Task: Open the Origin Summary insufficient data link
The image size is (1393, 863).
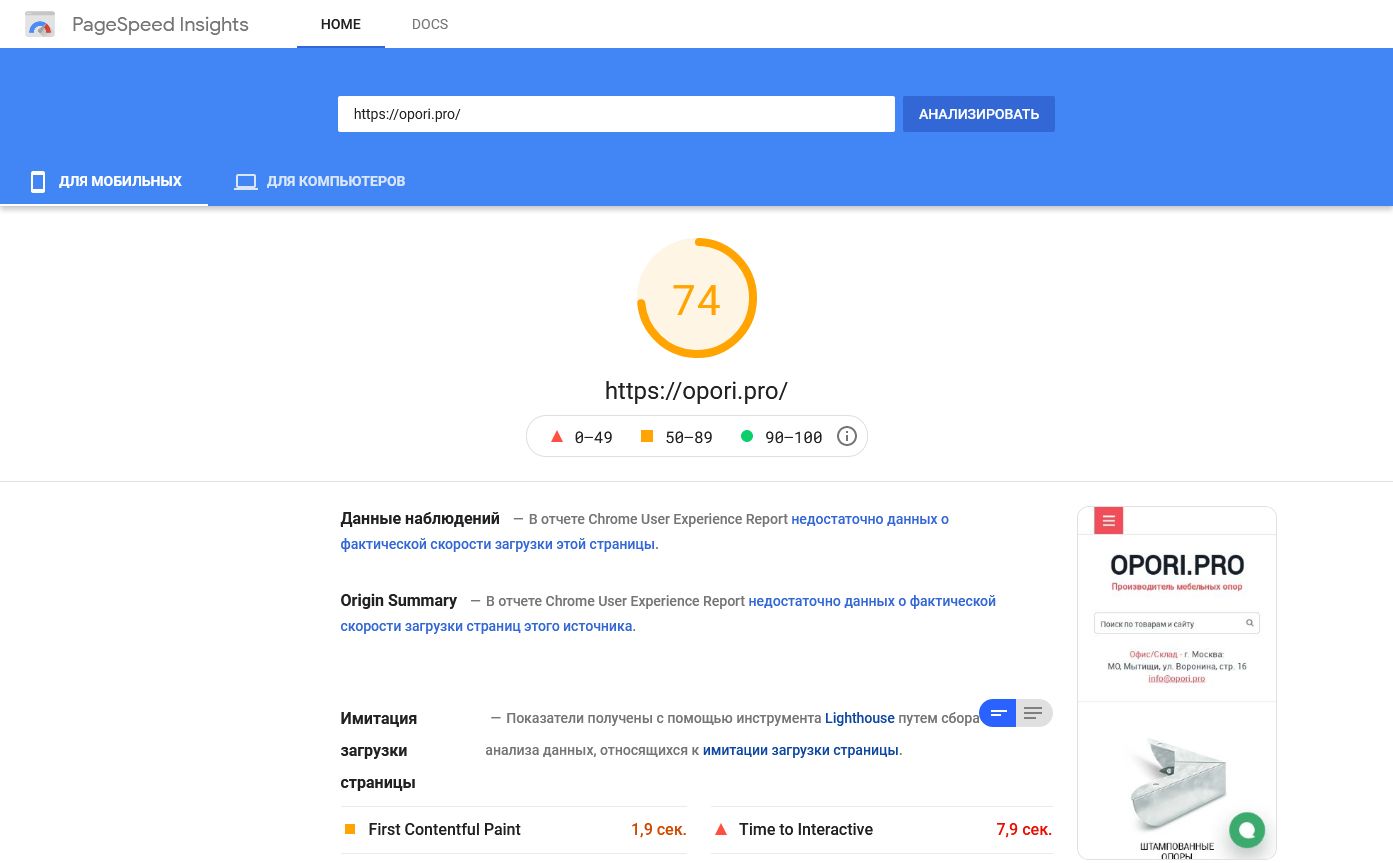Action: coord(668,614)
